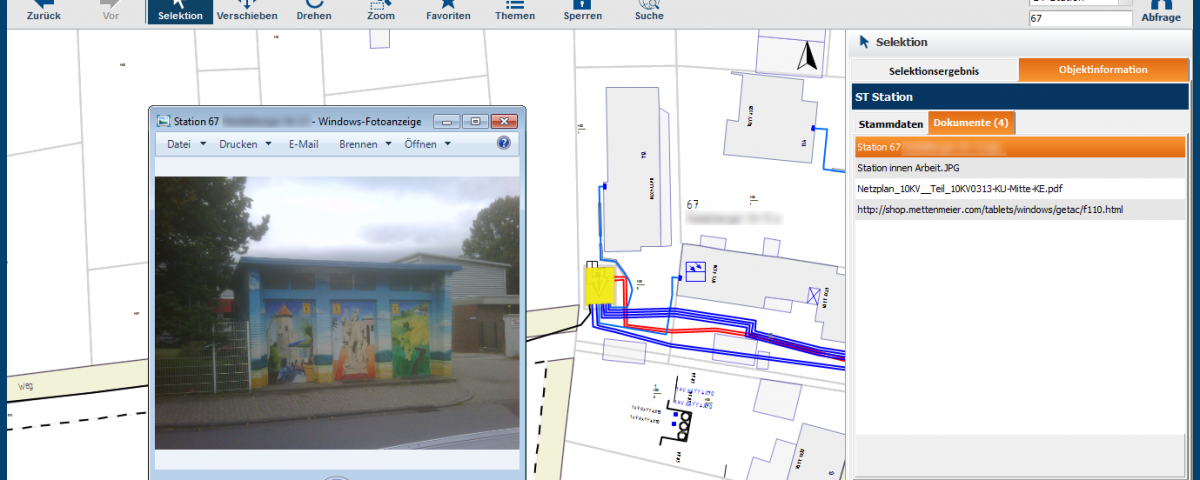Open the Themen layer list

(515, 11)
